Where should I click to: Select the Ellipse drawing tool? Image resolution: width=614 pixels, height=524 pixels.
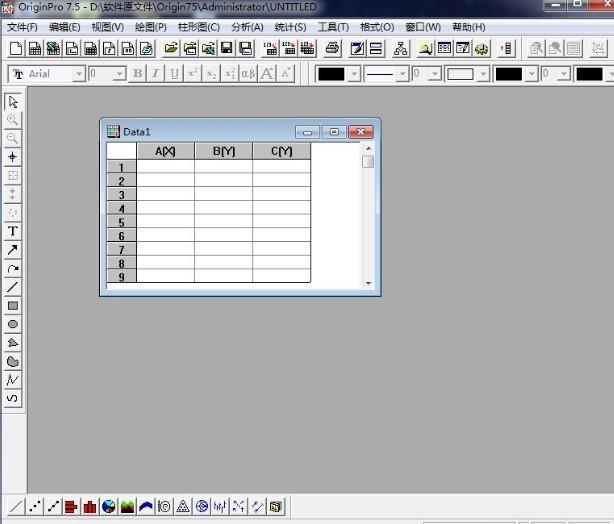tap(13, 324)
